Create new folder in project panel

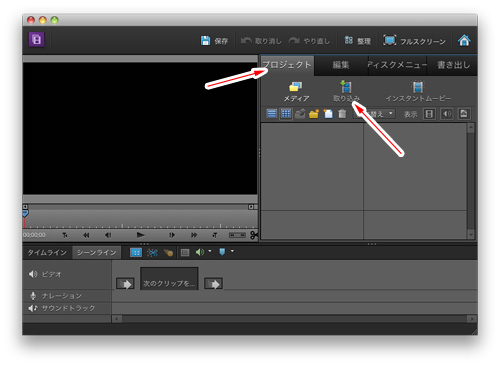coord(314,114)
